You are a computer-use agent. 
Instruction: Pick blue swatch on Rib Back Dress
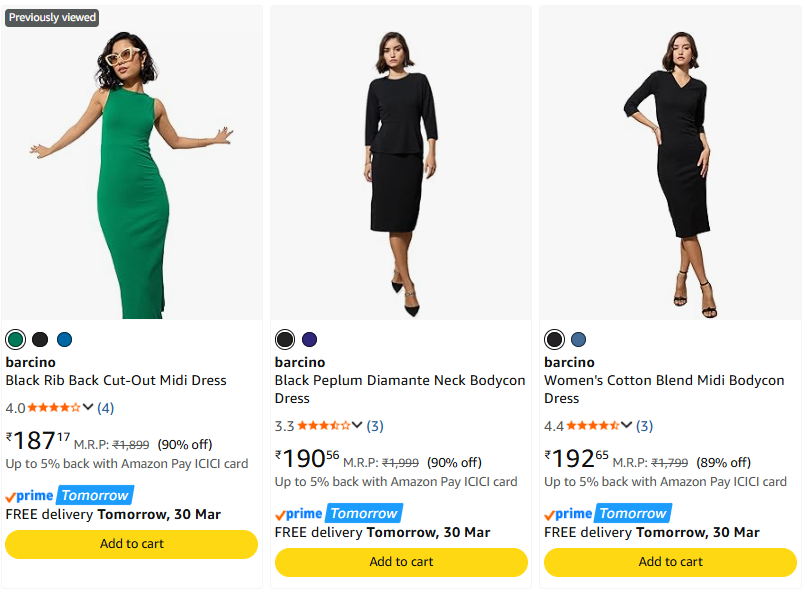65,339
